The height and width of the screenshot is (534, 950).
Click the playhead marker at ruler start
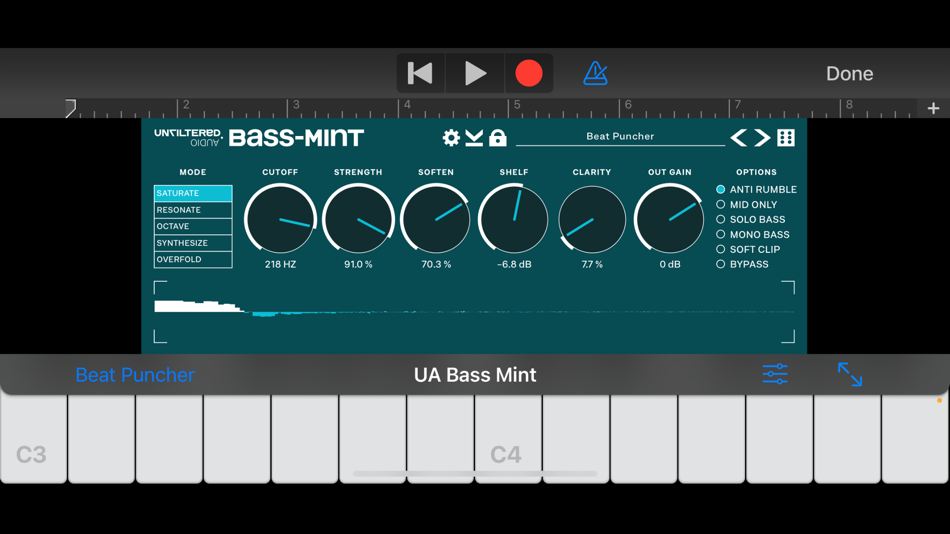tap(70, 108)
